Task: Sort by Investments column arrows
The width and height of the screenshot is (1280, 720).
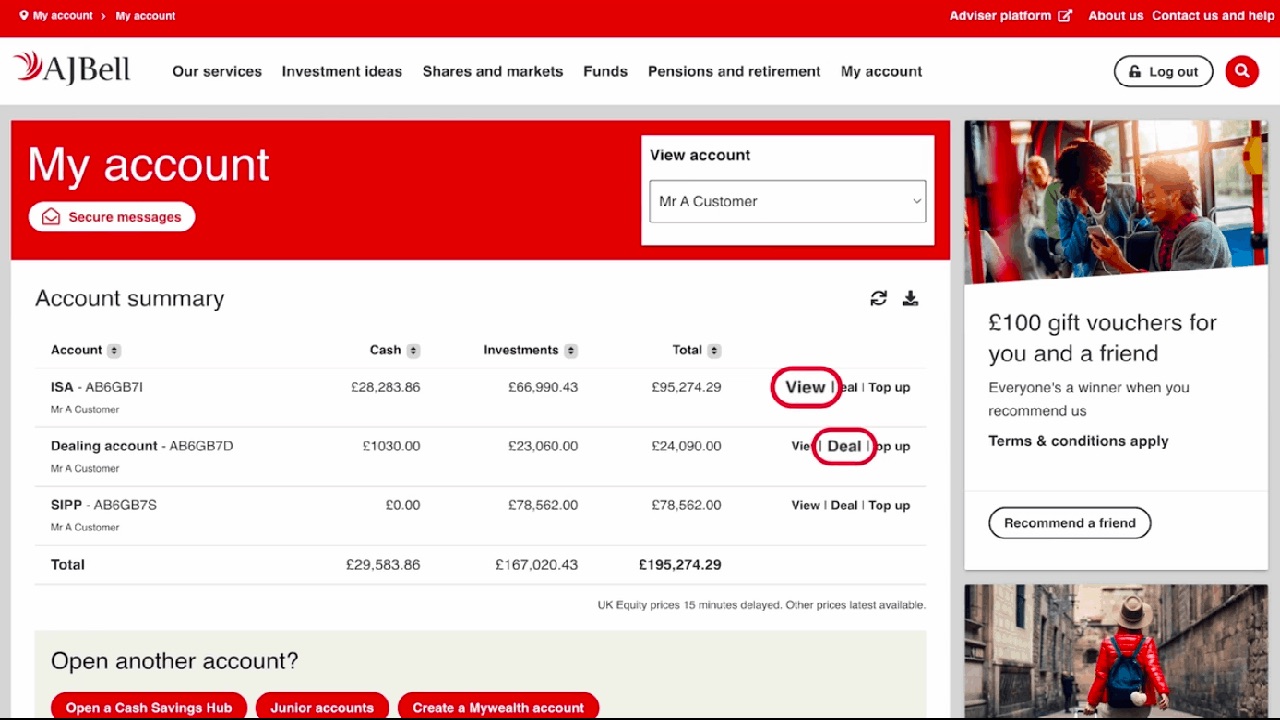Action: click(x=571, y=351)
